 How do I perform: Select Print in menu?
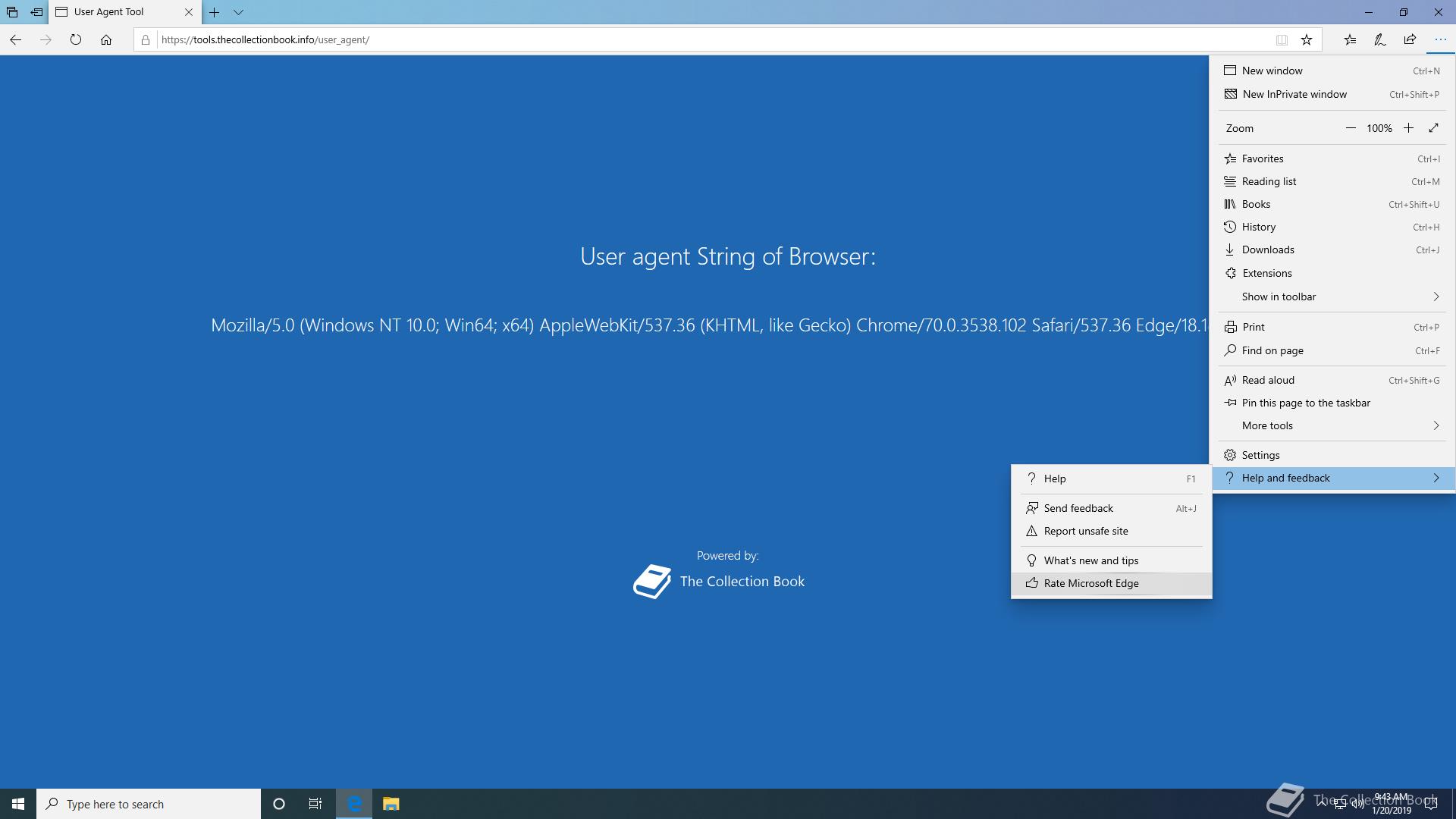pyautogui.click(x=1332, y=327)
